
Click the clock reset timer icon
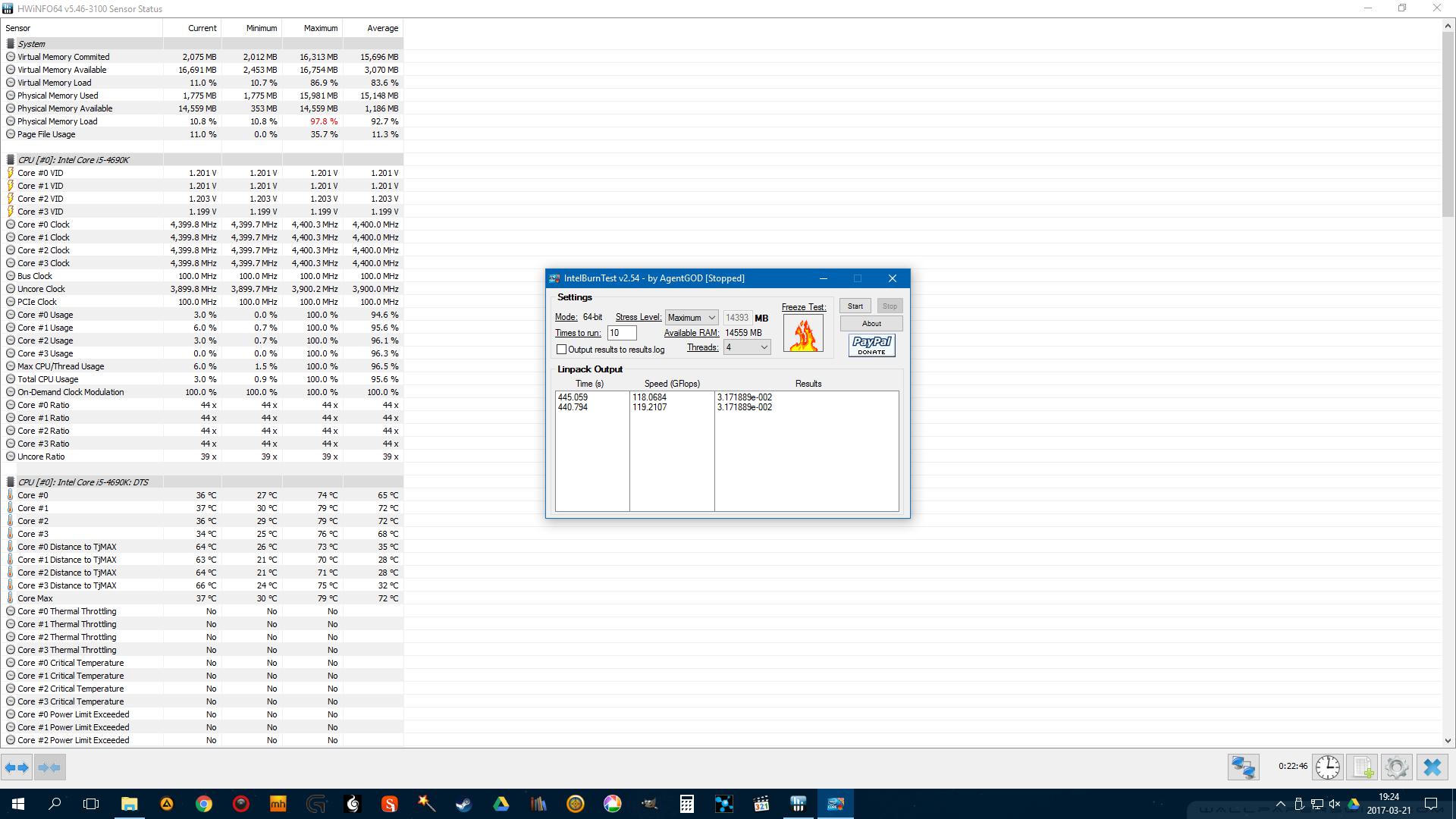[1327, 767]
